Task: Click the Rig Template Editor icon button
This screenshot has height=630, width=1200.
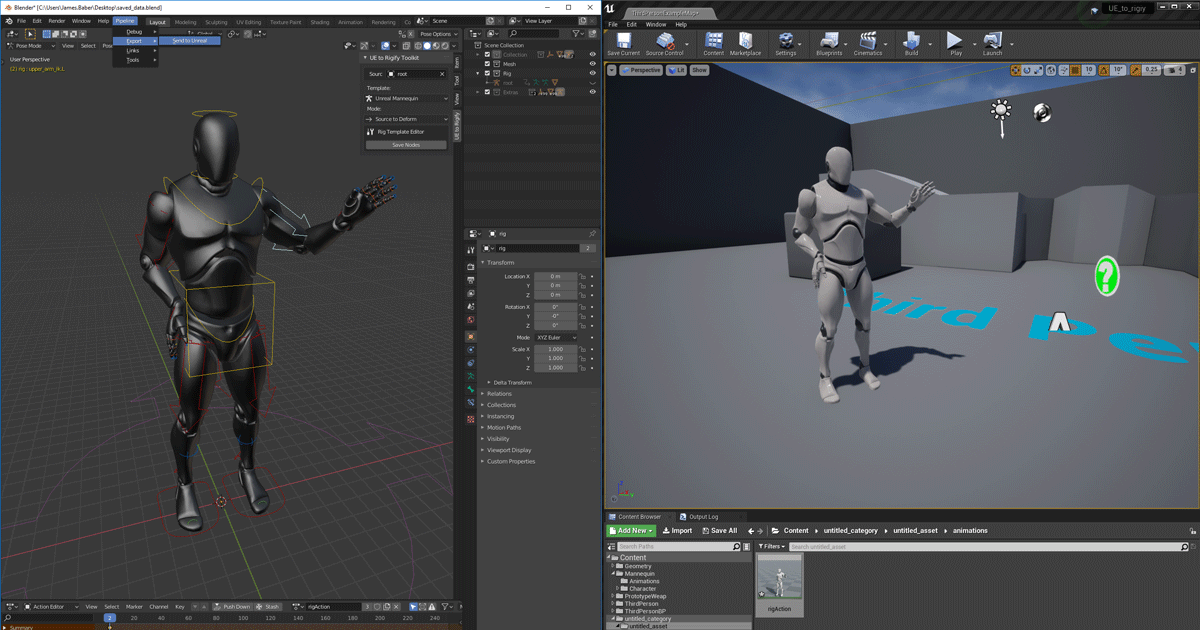Action: click(x=407, y=131)
